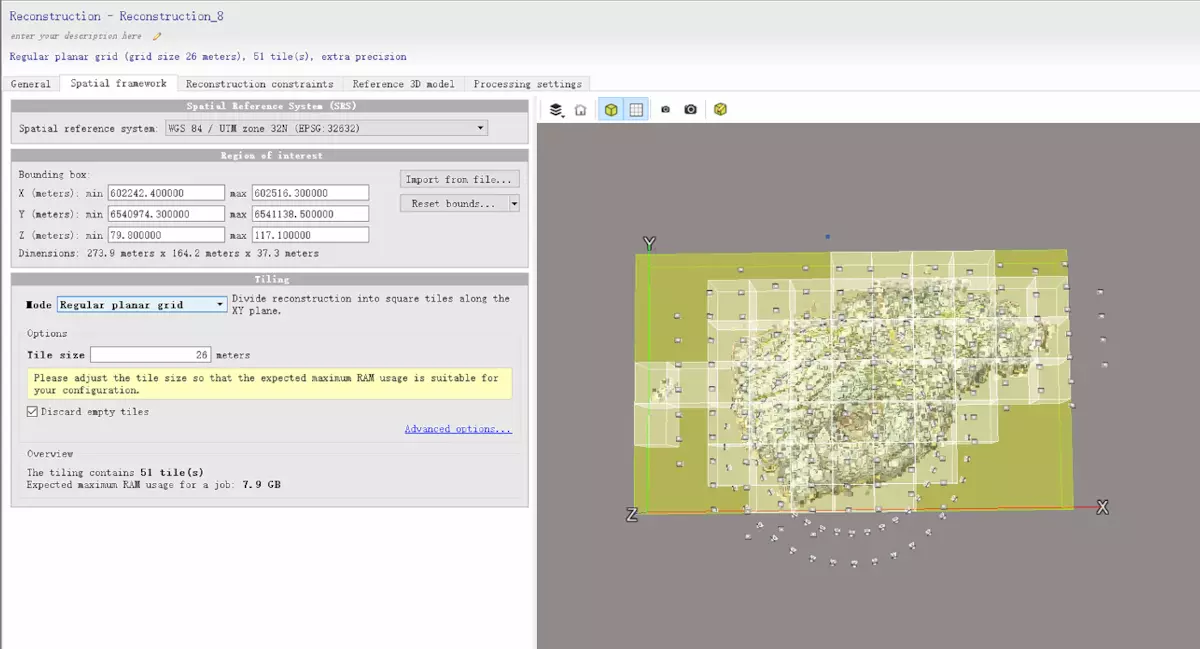Screen dimensions: 1200x649
Task: Toggle the tiling grid display icon
Action: tap(635, 110)
